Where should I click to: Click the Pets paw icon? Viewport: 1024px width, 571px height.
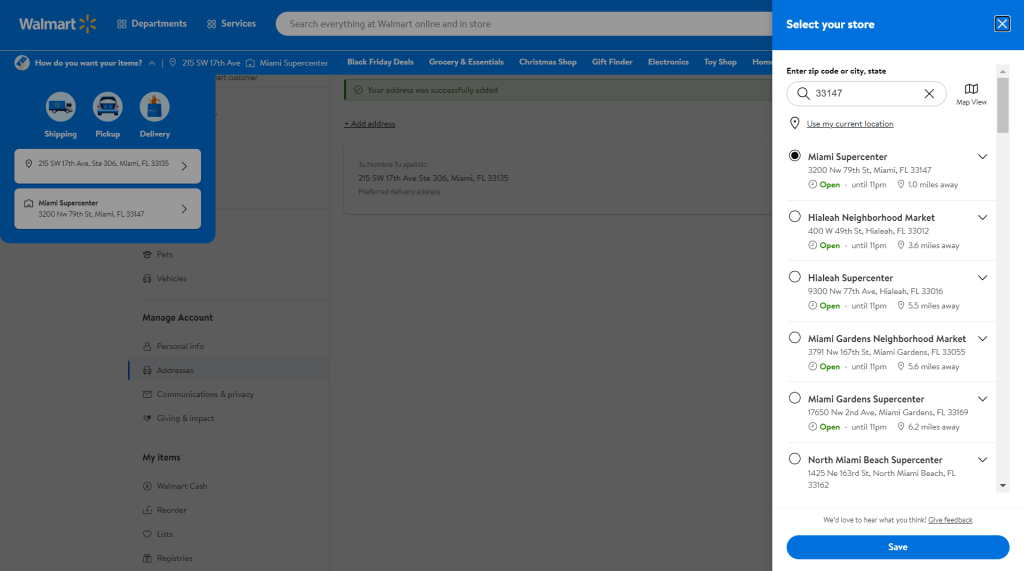[147, 254]
